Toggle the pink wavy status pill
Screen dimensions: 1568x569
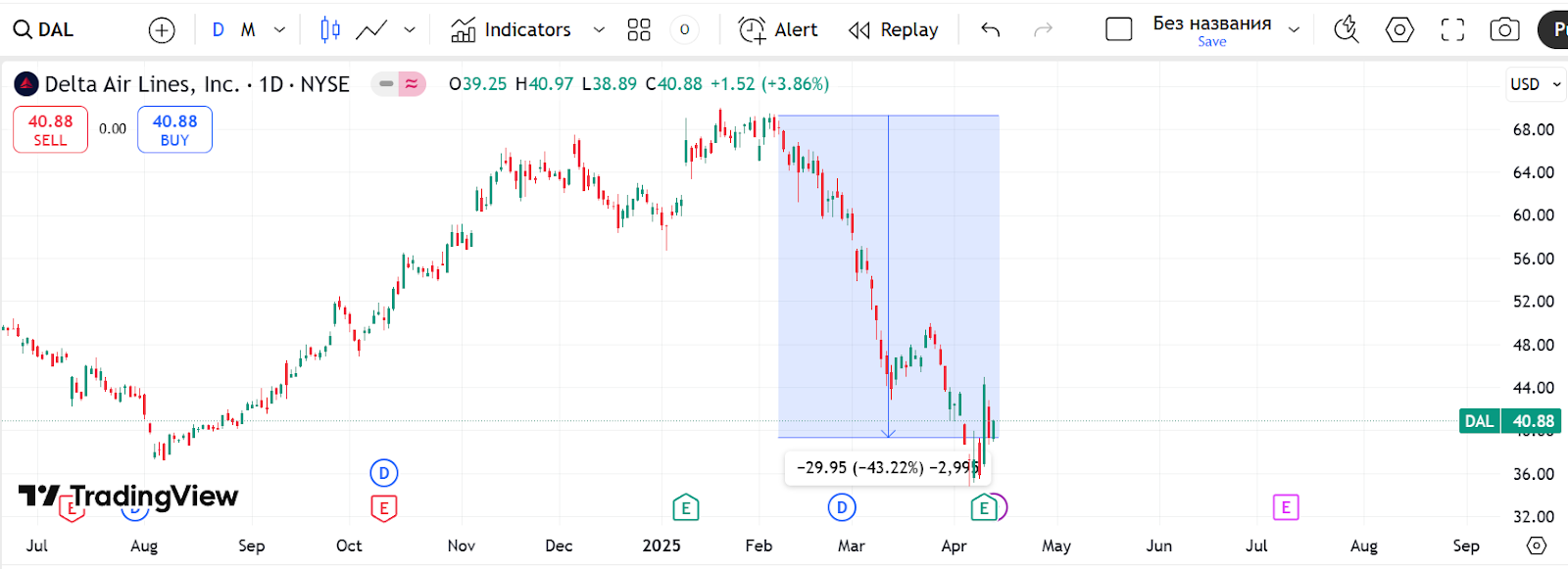tap(412, 84)
